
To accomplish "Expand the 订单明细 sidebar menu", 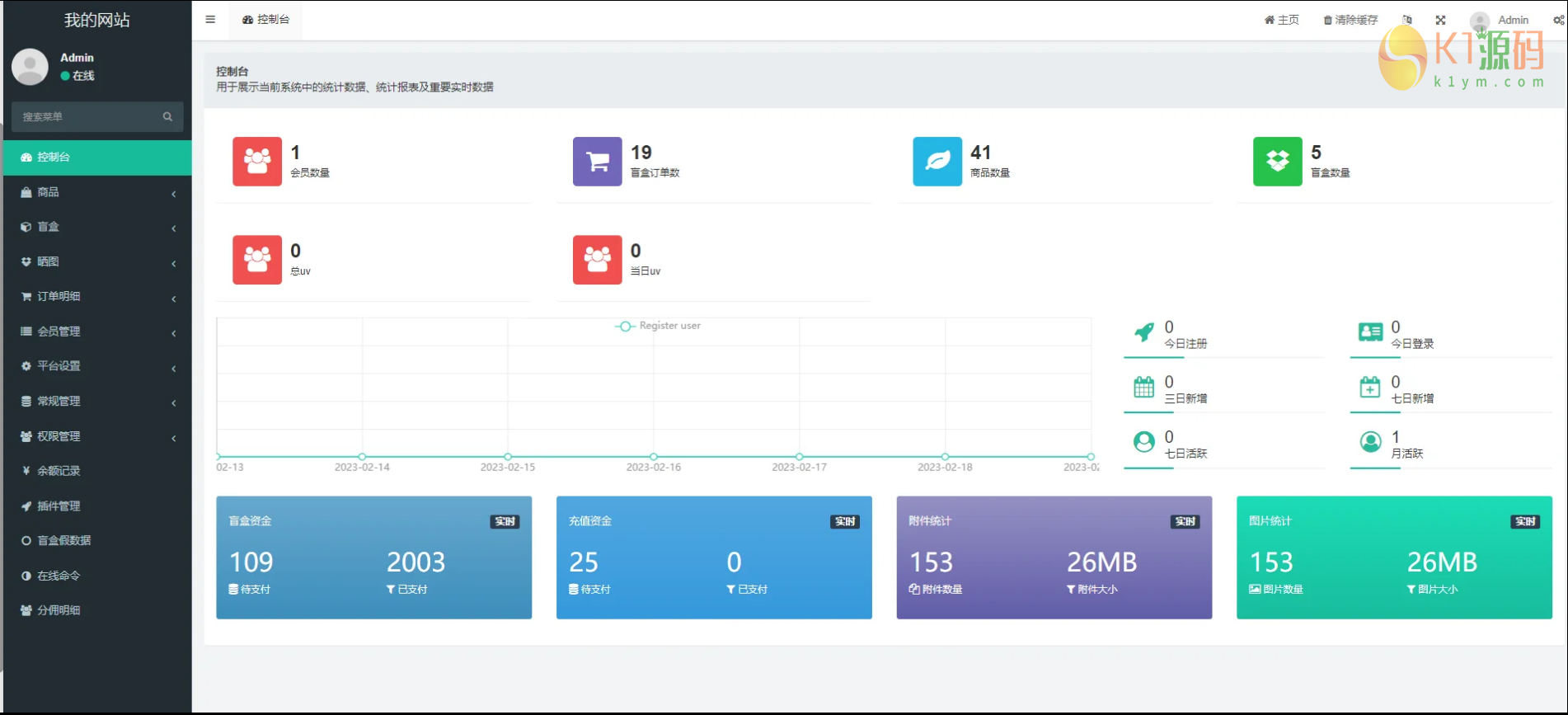I will click(x=97, y=297).
